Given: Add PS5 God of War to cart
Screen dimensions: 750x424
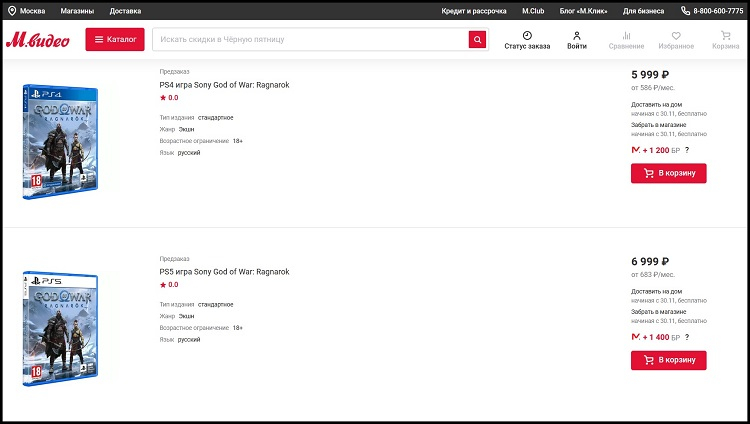Looking at the screenshot, I should pos(668,360).
